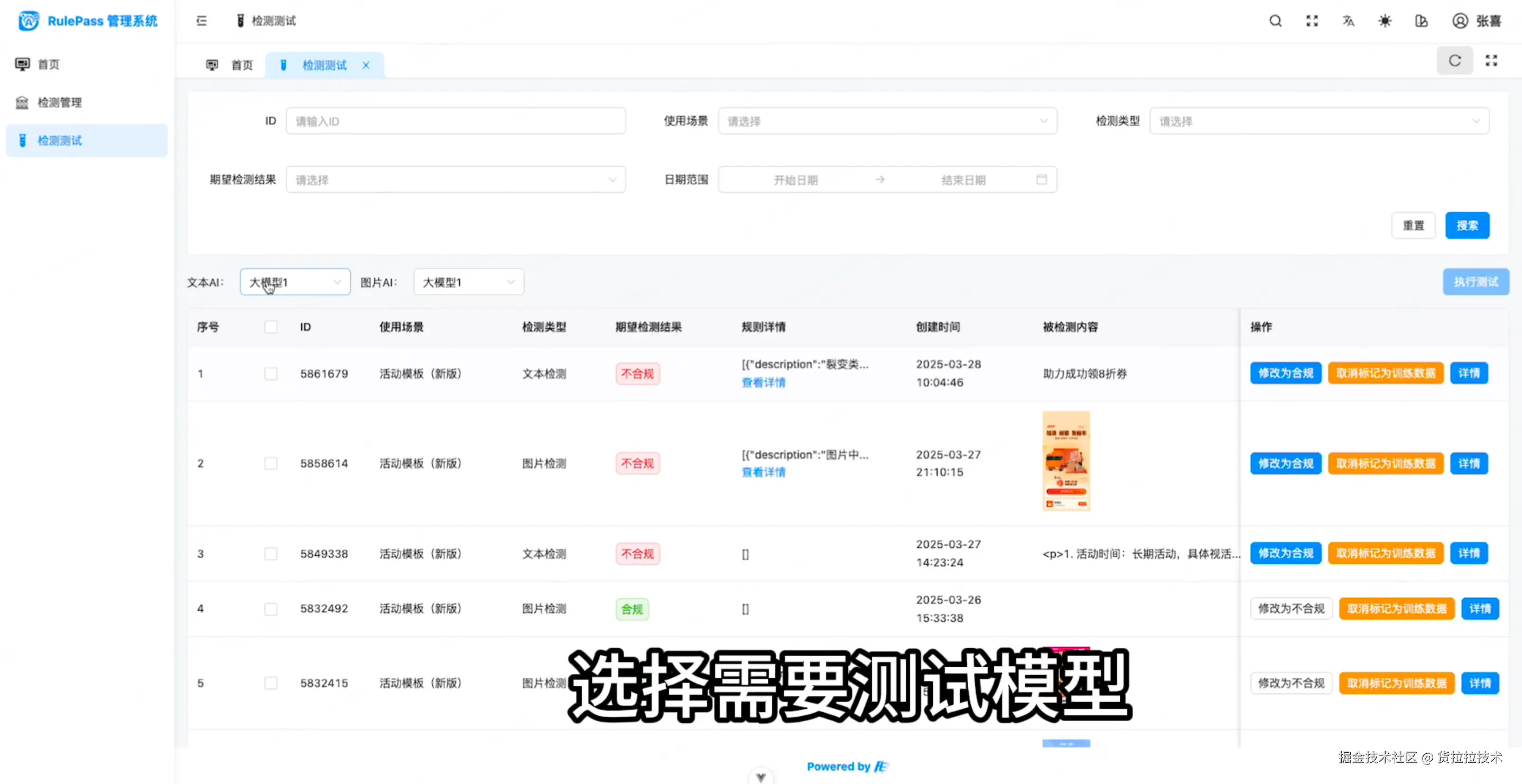Click the search magnifier icon in header
The height and width of the screenshot is (784, 1522).
(x=1275, y=21)
